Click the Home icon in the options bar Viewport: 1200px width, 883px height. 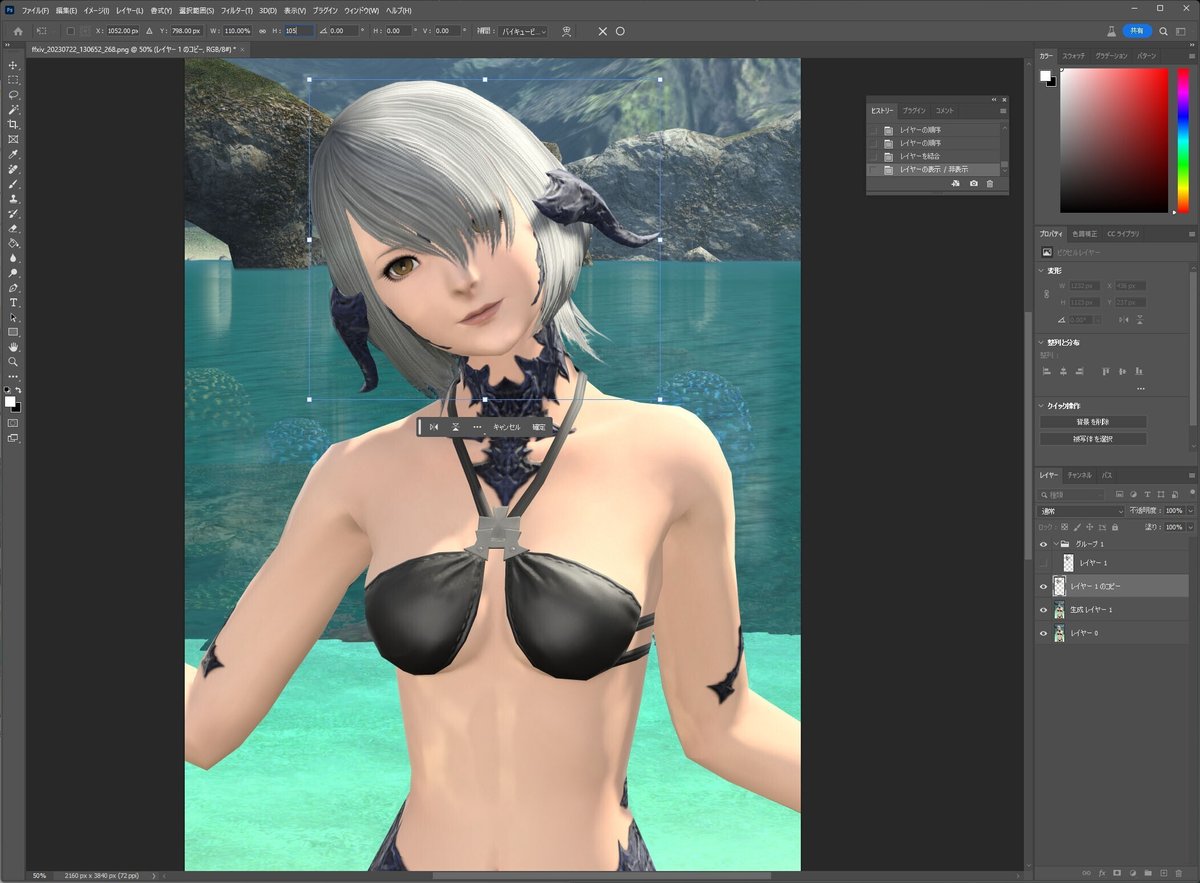[17, 31]
